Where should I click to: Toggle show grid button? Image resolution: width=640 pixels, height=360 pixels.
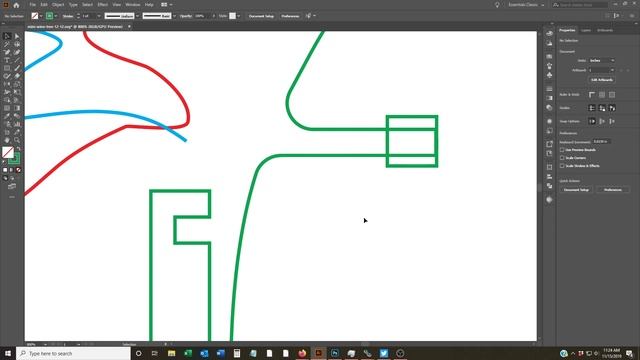tap(602, 95)
